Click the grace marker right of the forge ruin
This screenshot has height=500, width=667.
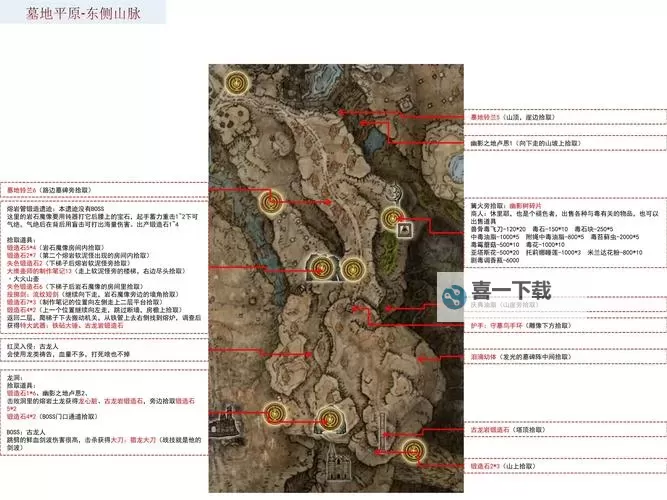[x=353, y=269]
